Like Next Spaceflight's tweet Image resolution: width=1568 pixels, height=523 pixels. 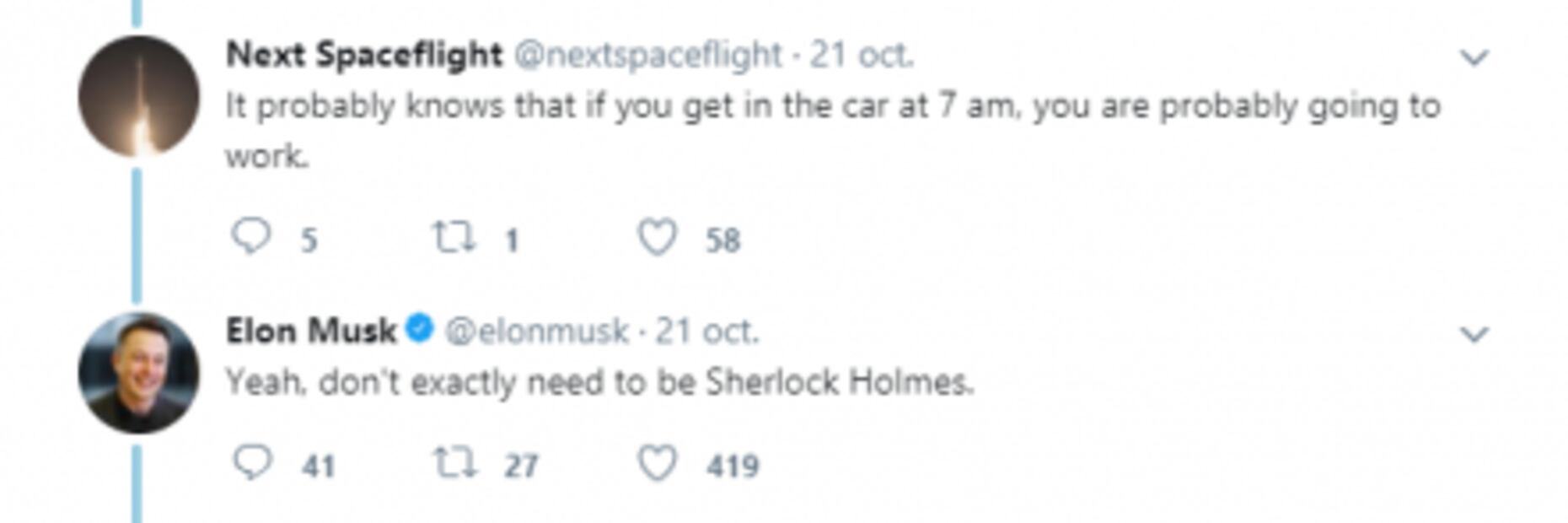(657, 237)
